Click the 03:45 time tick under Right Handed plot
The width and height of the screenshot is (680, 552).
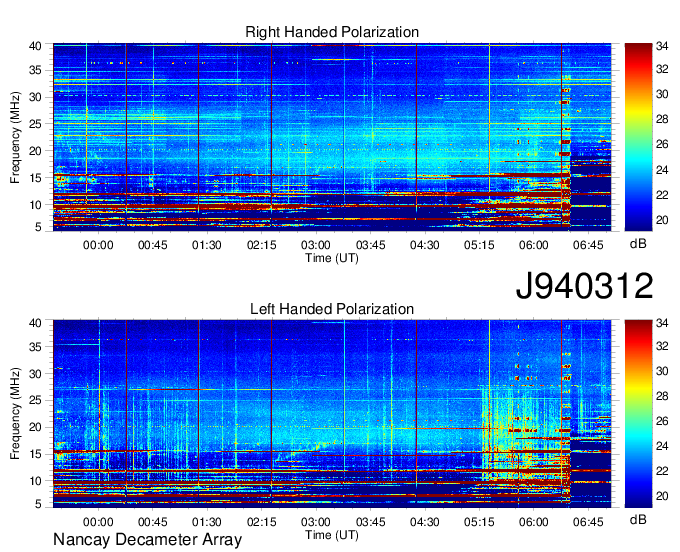tap(370, 245)
